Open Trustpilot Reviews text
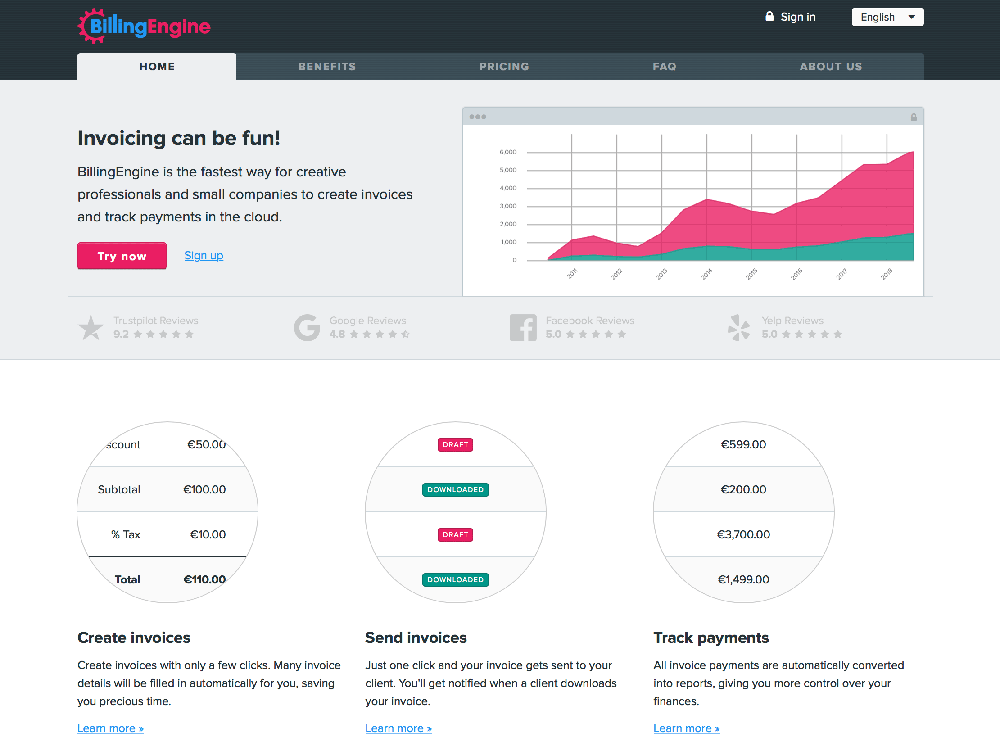The image size is (1000, 755). pyautogui.click(x=156, y=321)
